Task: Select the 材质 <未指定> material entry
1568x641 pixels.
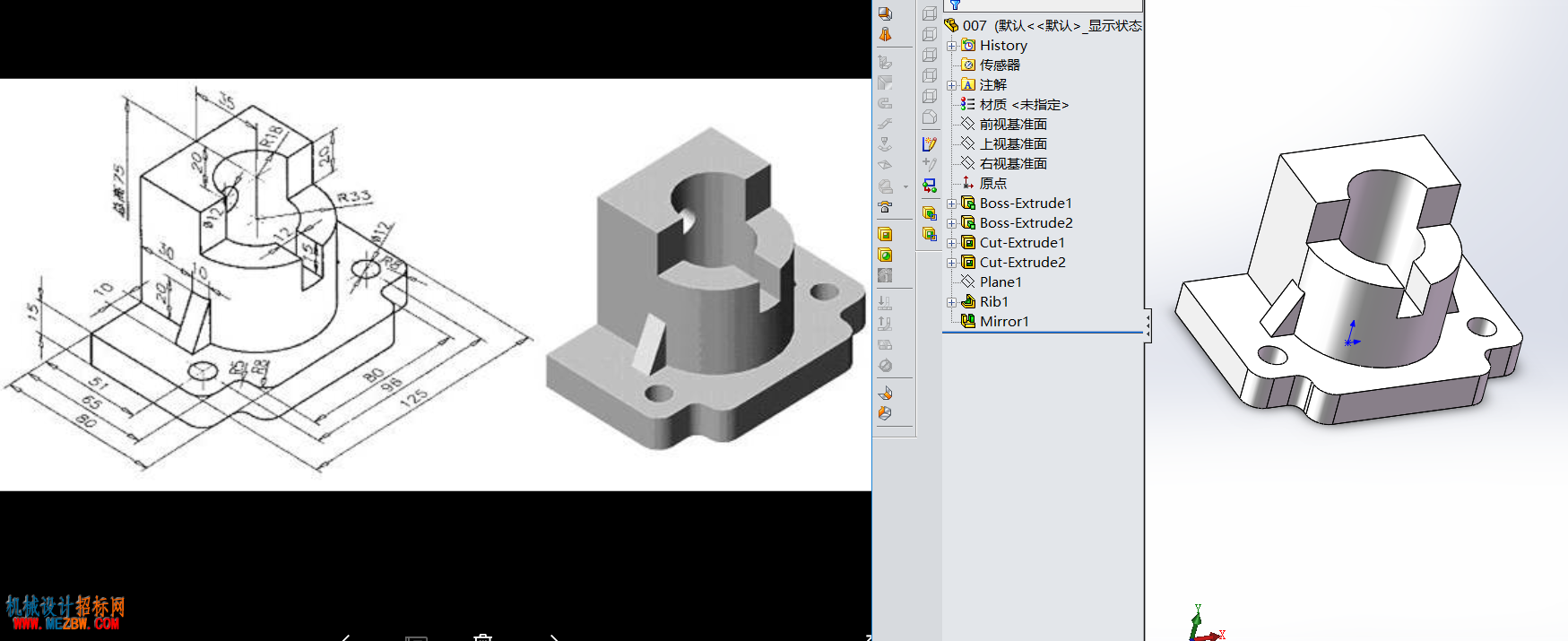Action: coord(1015,105)
